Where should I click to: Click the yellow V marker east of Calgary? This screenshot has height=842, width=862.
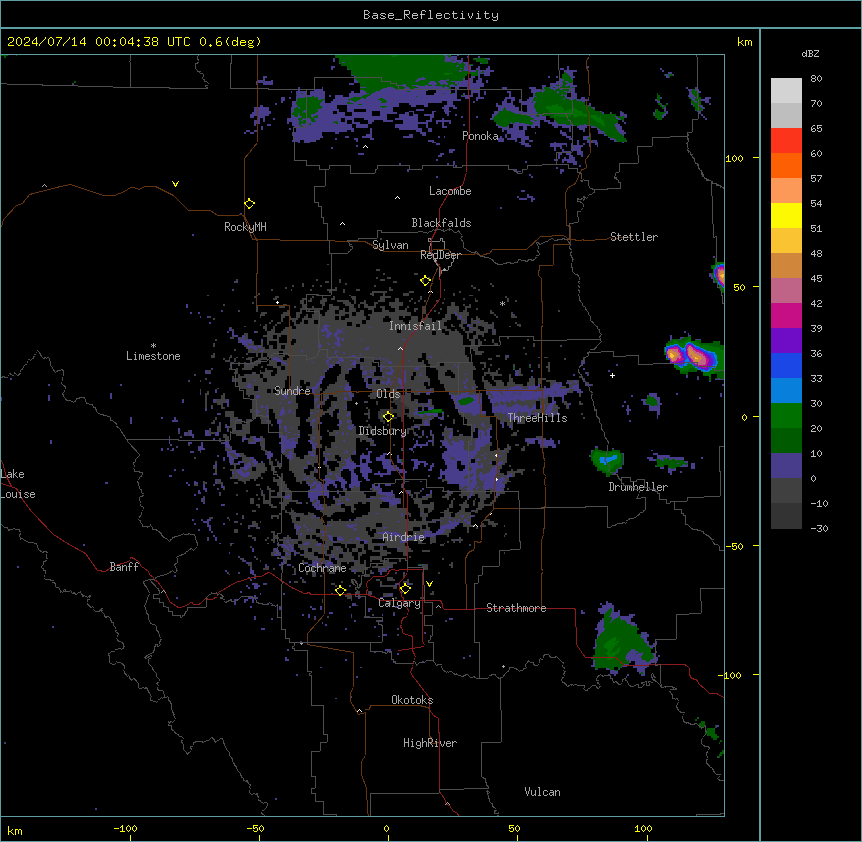click(429, 584)
